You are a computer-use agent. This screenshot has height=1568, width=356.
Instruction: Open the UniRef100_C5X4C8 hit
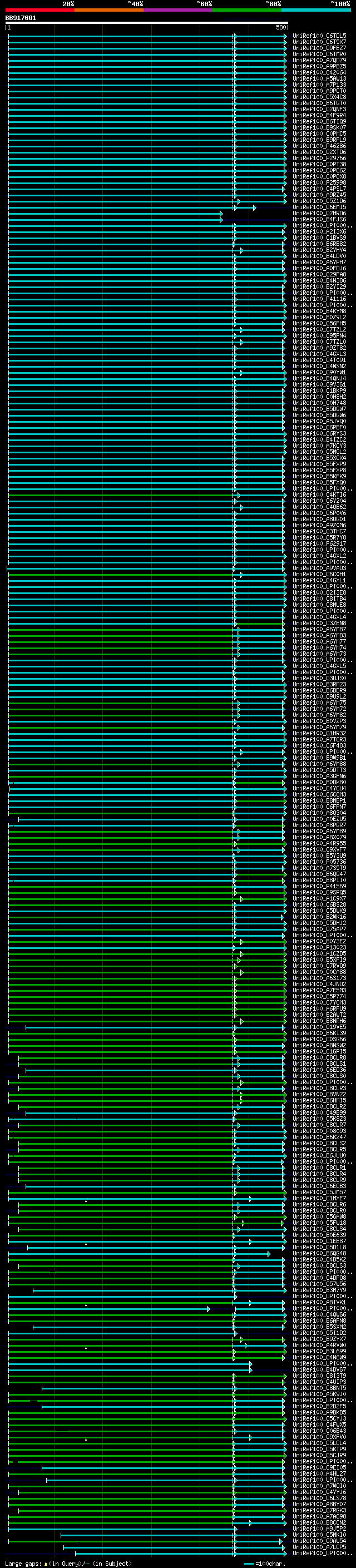(x=319, y=97)
